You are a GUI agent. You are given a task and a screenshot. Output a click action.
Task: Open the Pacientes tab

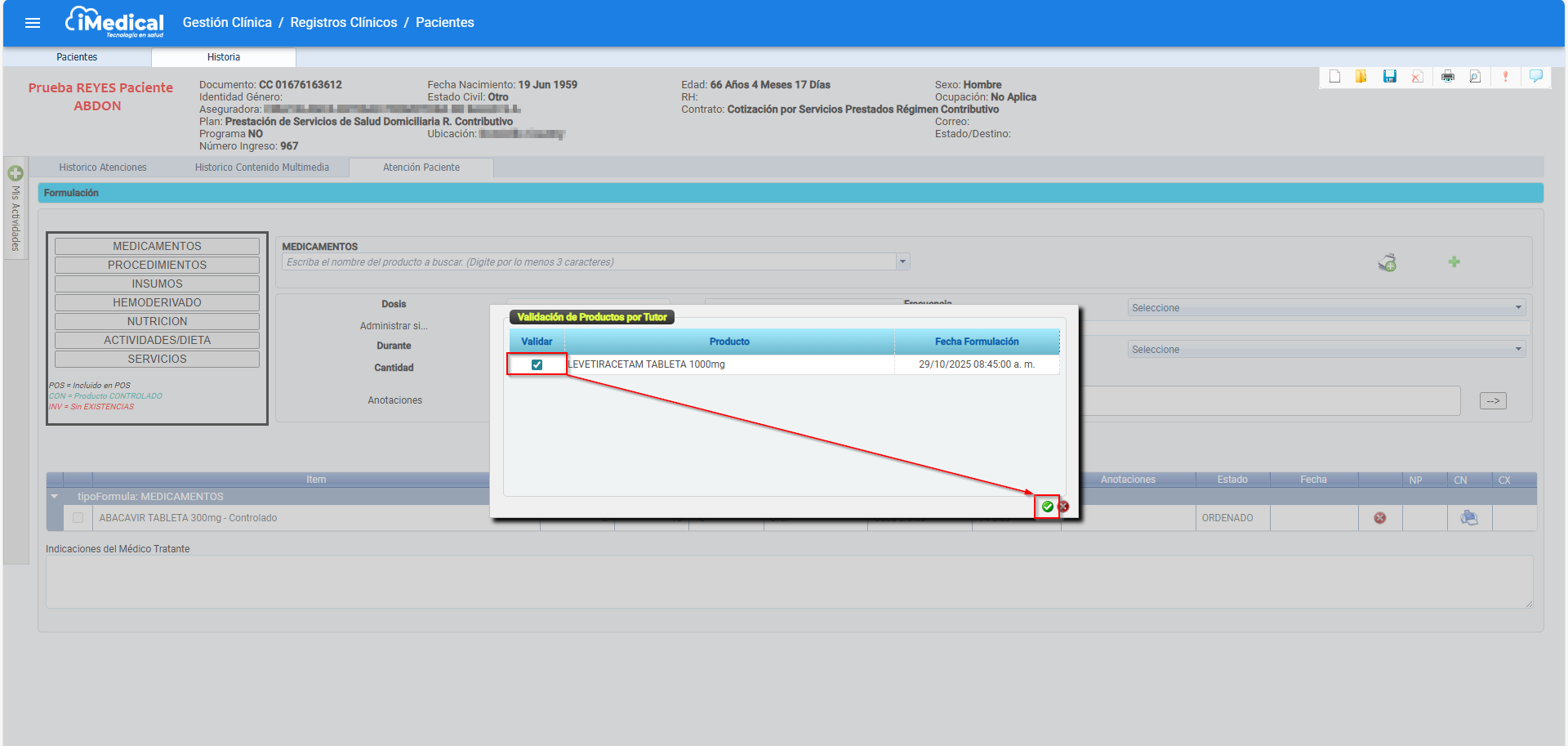[77, 57]
